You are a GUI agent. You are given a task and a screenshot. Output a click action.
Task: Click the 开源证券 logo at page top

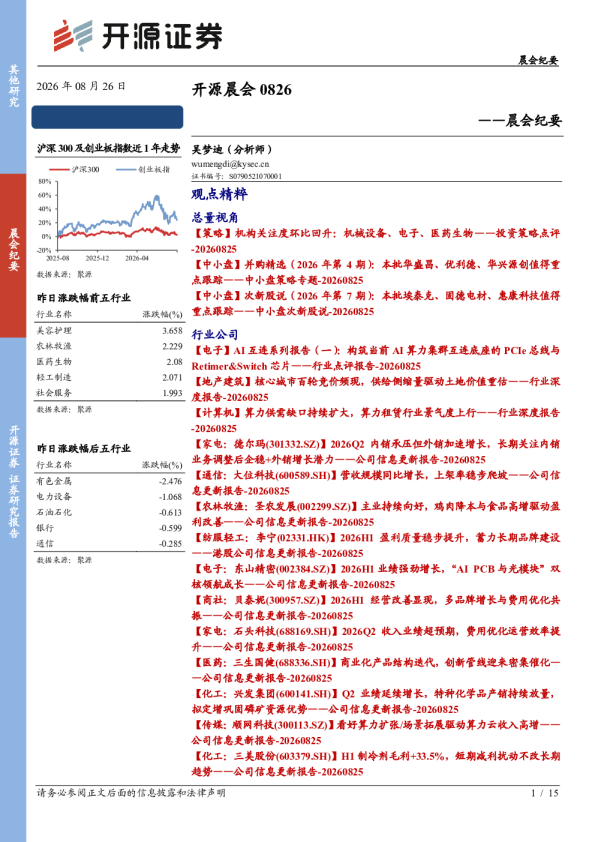coord(137,36)
